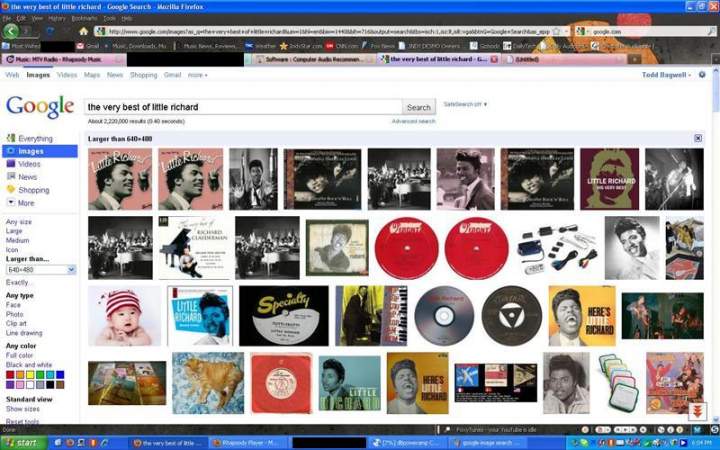Open the 640×480 size combo box
This screenshot has width=720, height=450.
coord(41,270)
